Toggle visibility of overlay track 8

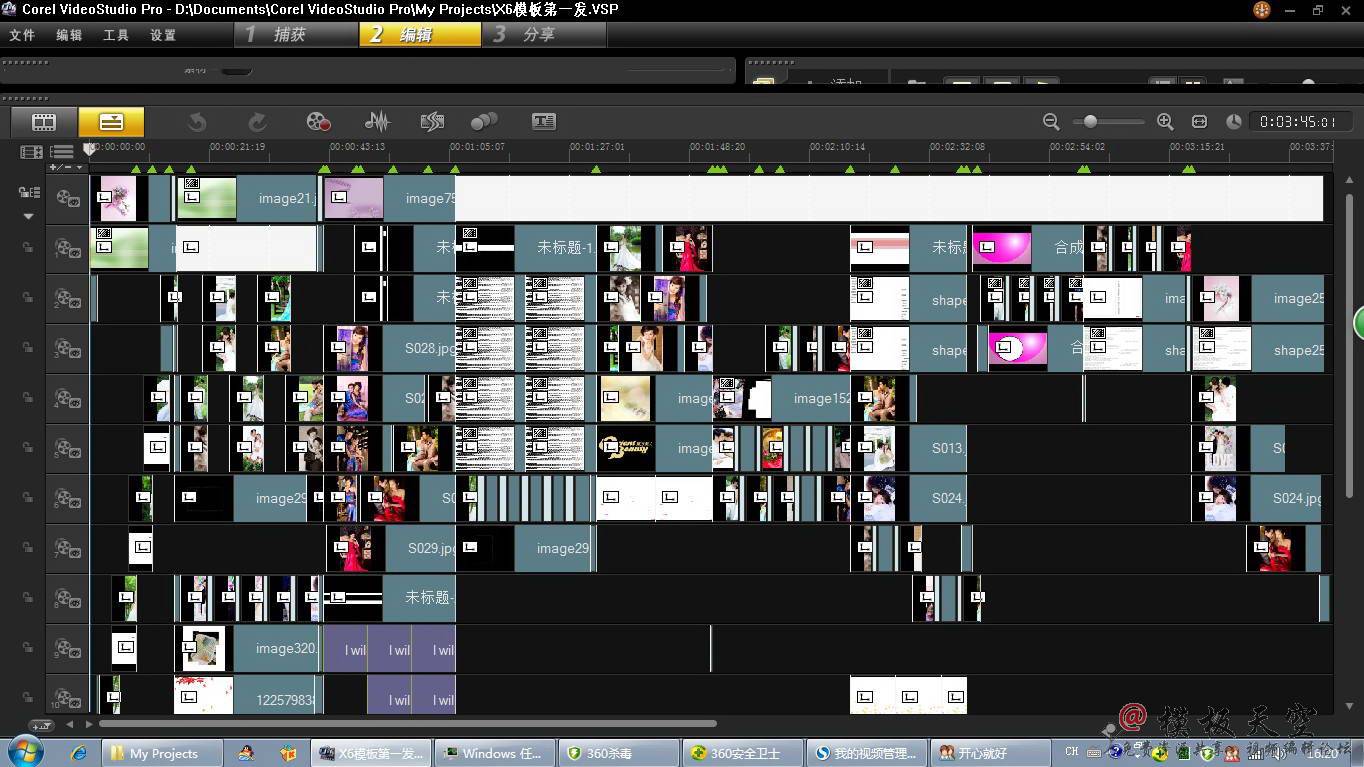click(x=67, y=598)
